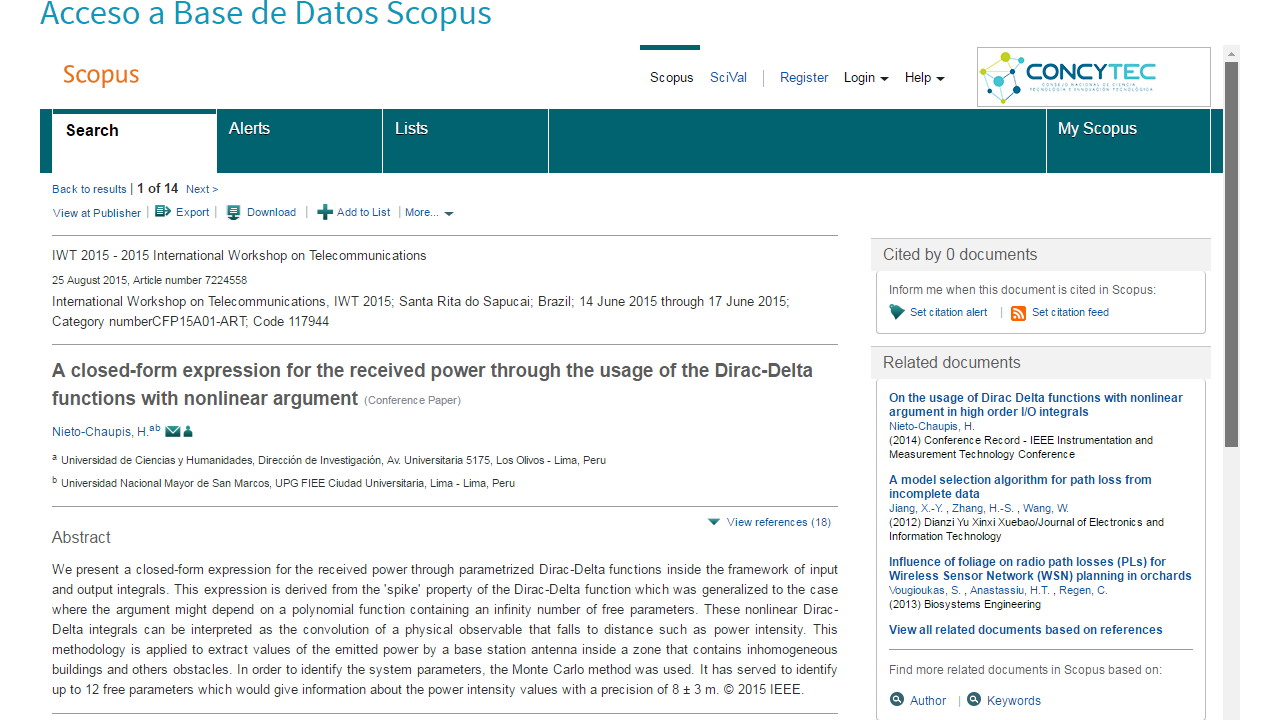Open the Help dropdown
Screen dimensions: 1280x720
(925, 78)
